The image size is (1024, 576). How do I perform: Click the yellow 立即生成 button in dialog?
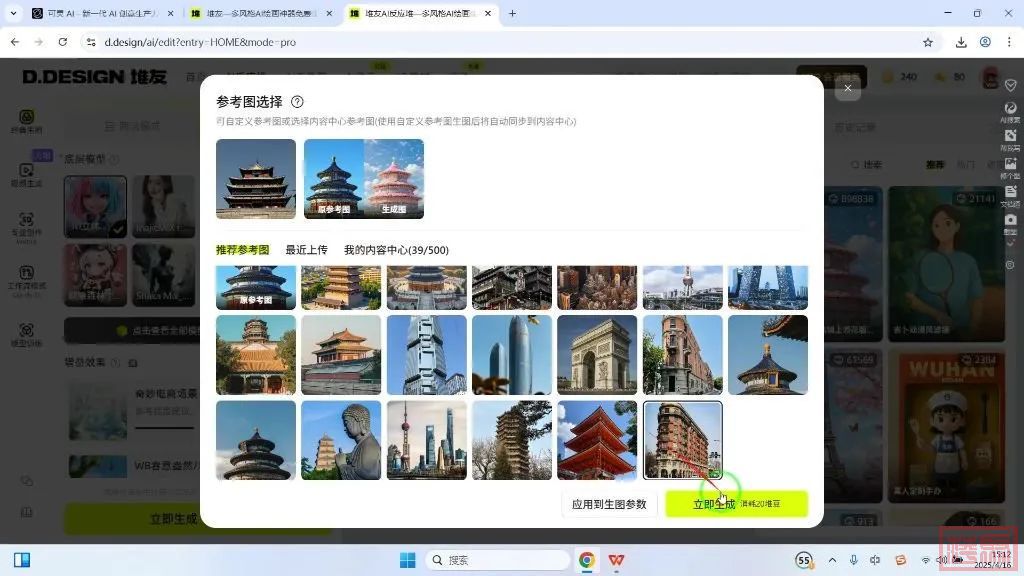click(737, 504)
